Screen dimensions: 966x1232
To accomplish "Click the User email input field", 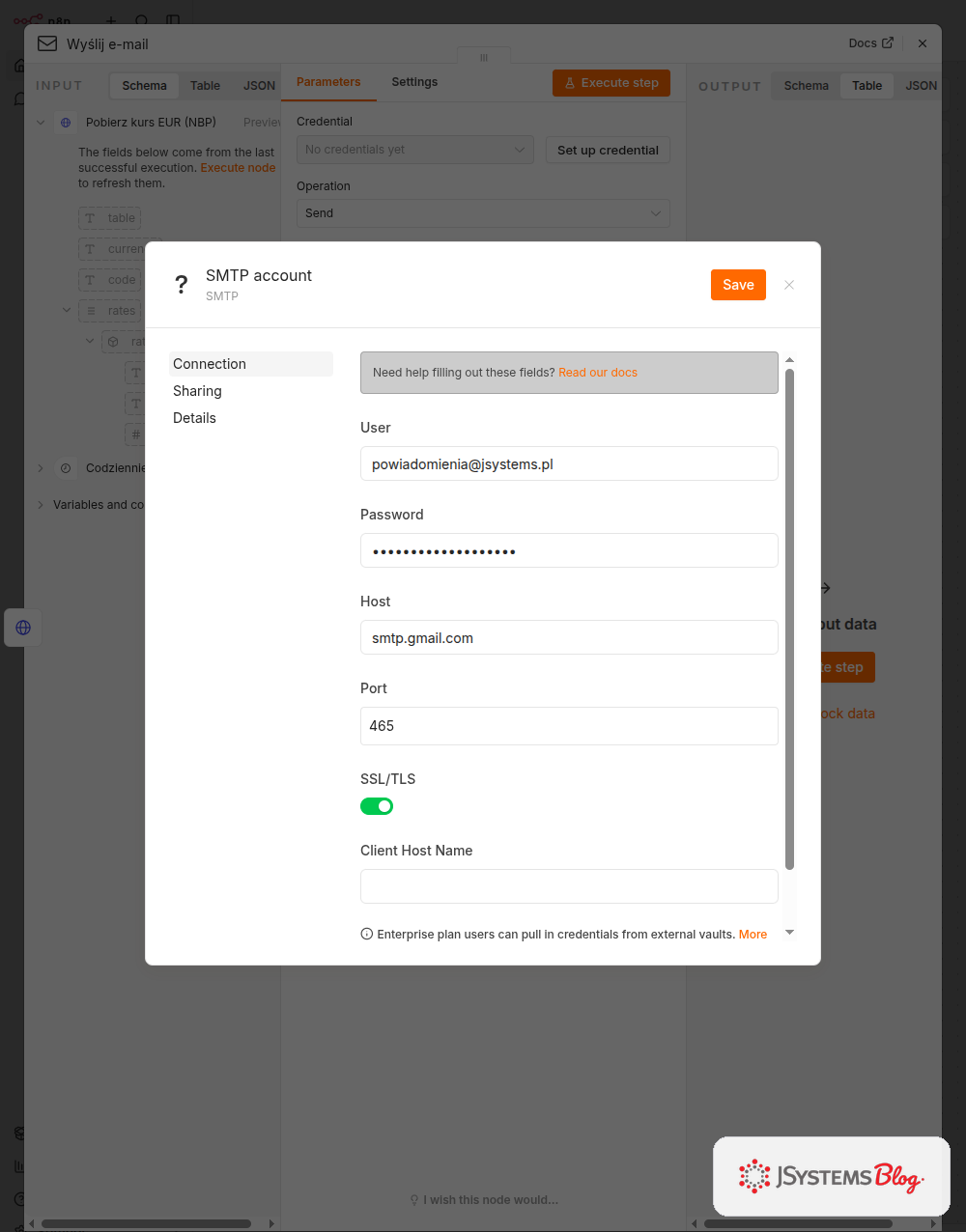I will (x=569, y=463).
